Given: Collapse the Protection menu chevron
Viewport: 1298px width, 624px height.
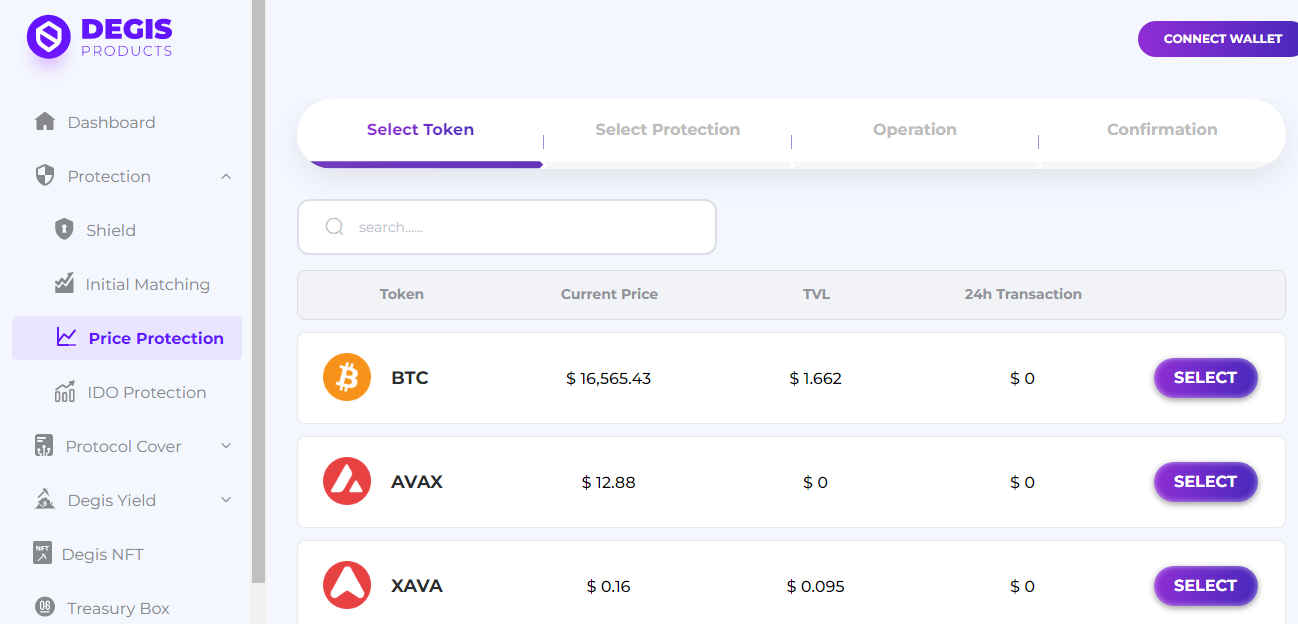Looking at the screenshot, I should click(x=226, y=177).
